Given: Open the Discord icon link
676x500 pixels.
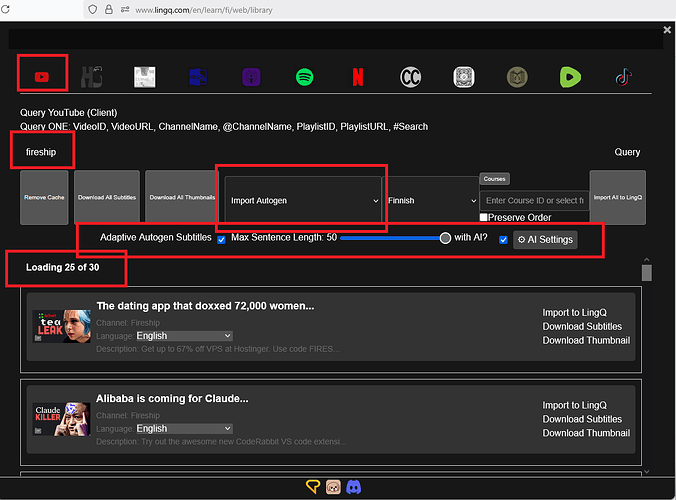Looking at the screenshot, I should (354, 487).
